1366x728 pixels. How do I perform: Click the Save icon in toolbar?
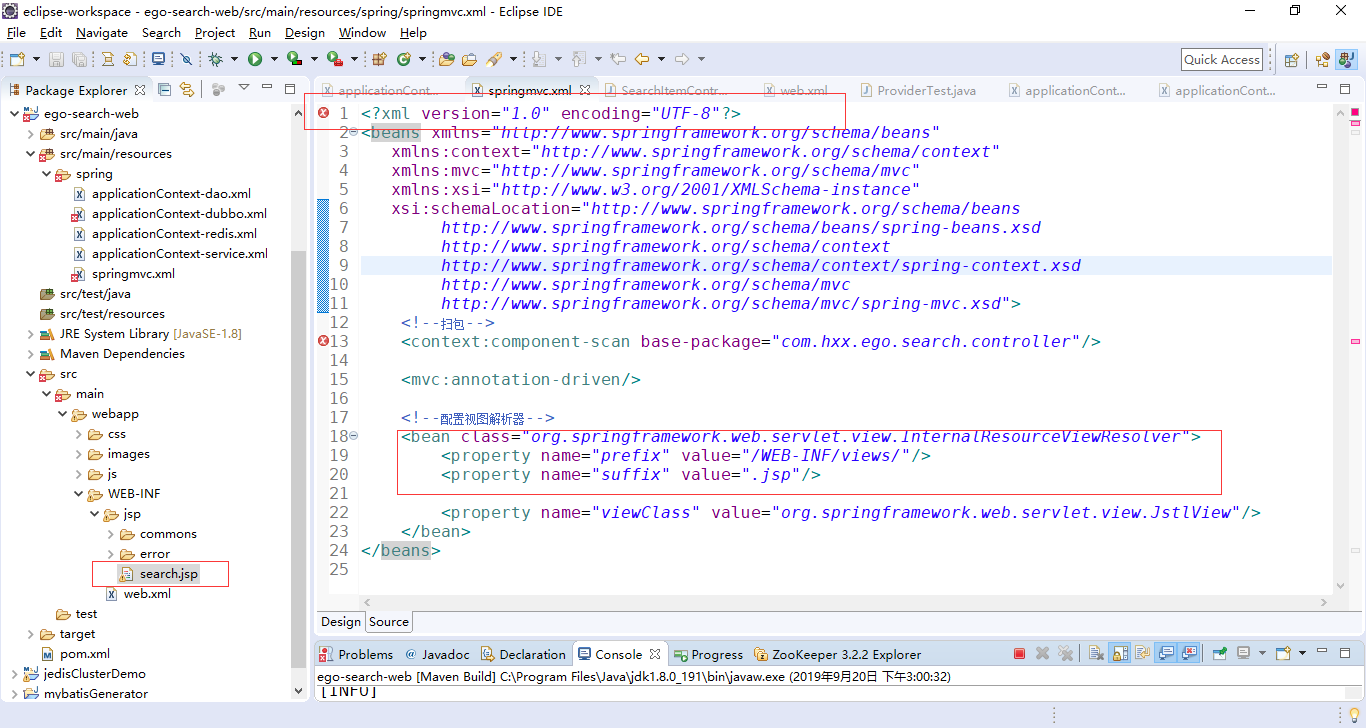[56, 59]
